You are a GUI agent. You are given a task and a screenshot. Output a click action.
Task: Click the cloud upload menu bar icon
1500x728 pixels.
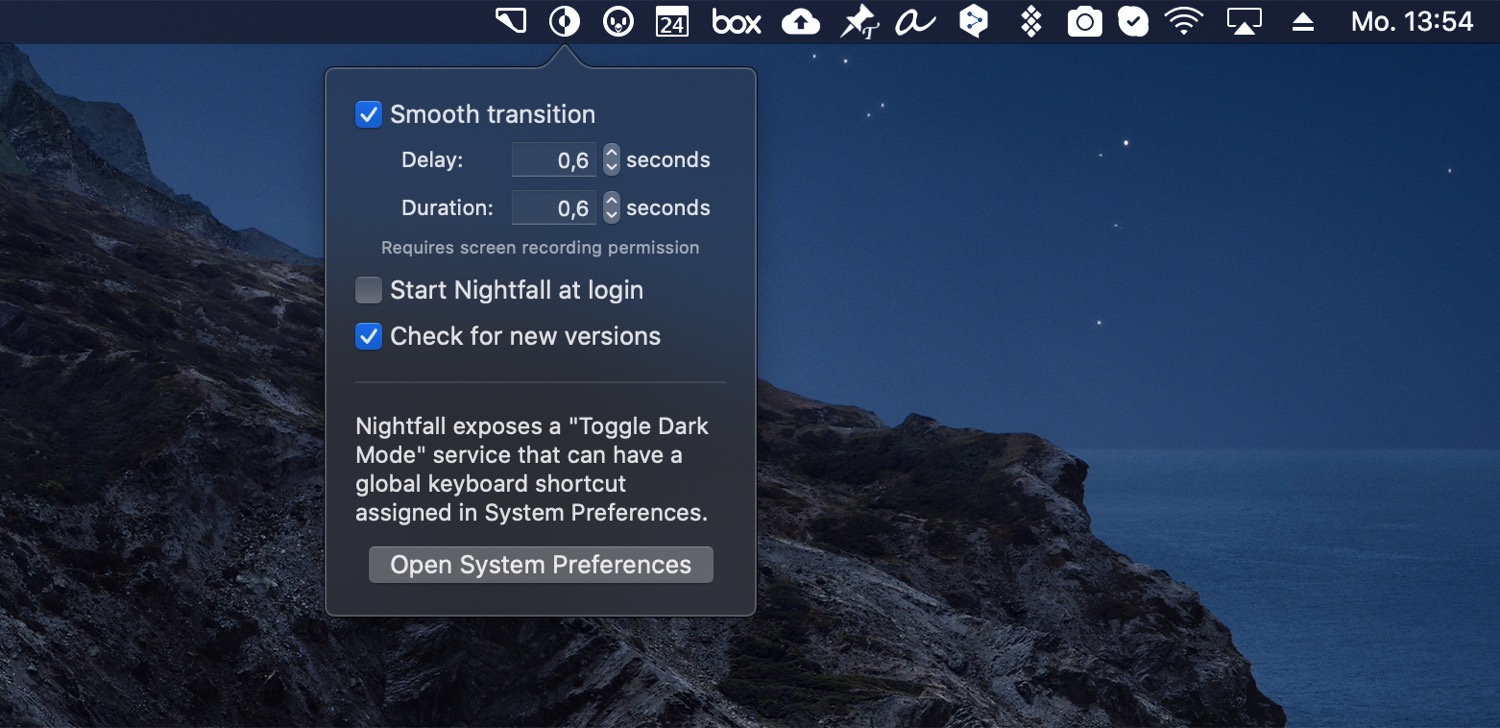(800, 22)
